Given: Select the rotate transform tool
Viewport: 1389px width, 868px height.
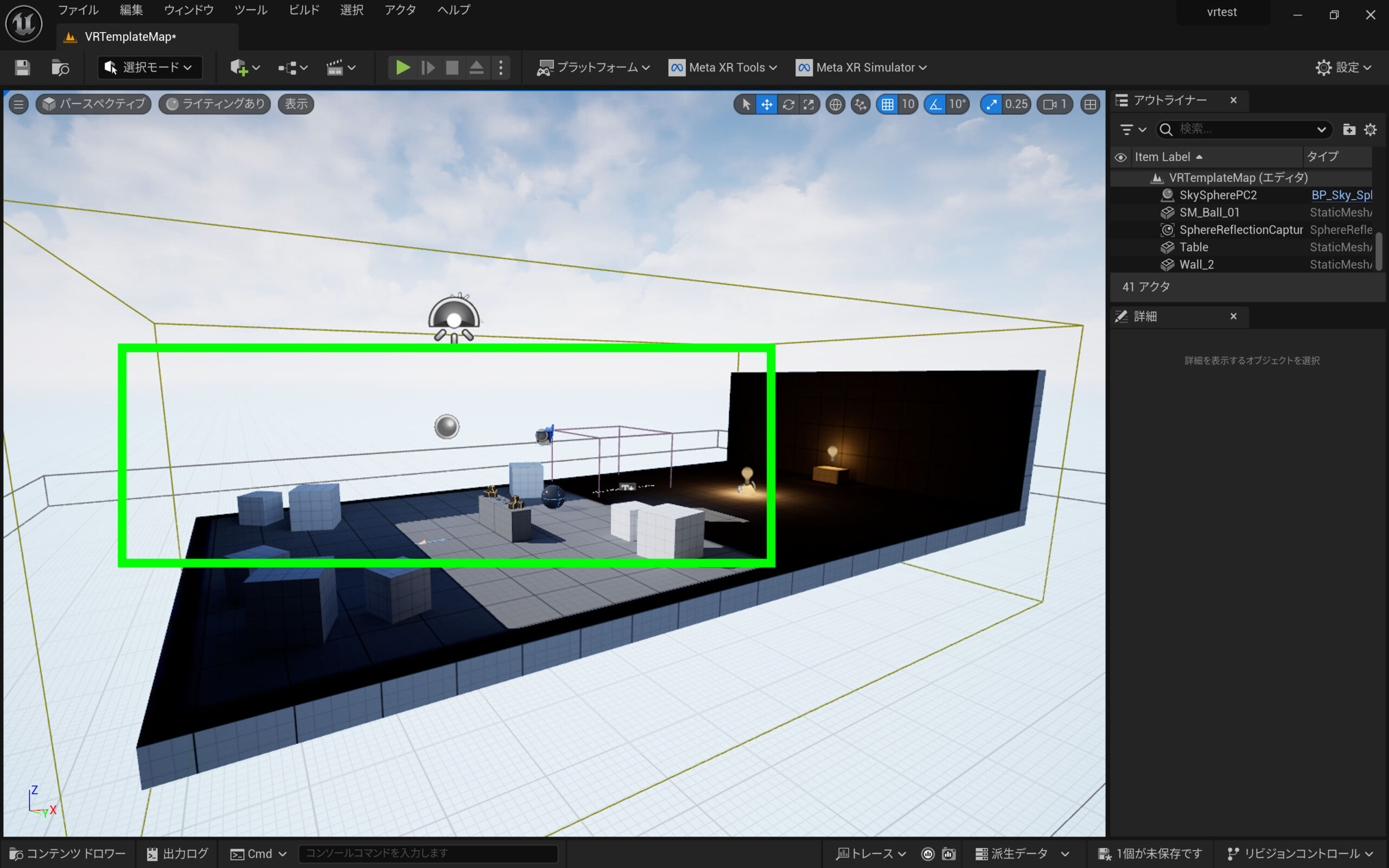Looking at the screenshot, I should pyautogui.click(x=788, y=104).
